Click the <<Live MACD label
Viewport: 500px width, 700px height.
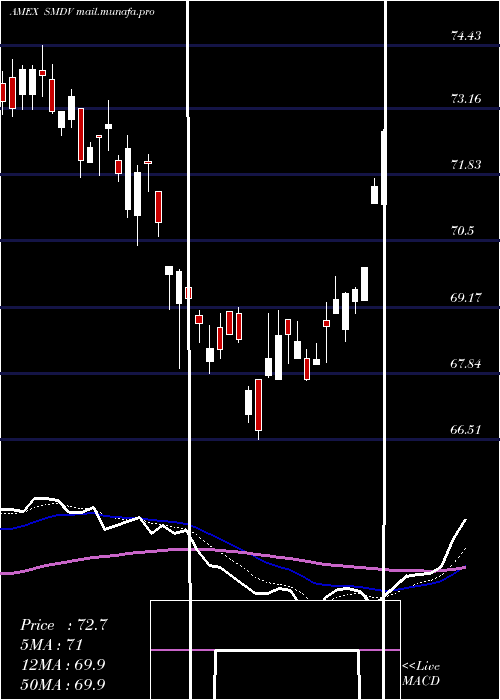coord(421,674)
